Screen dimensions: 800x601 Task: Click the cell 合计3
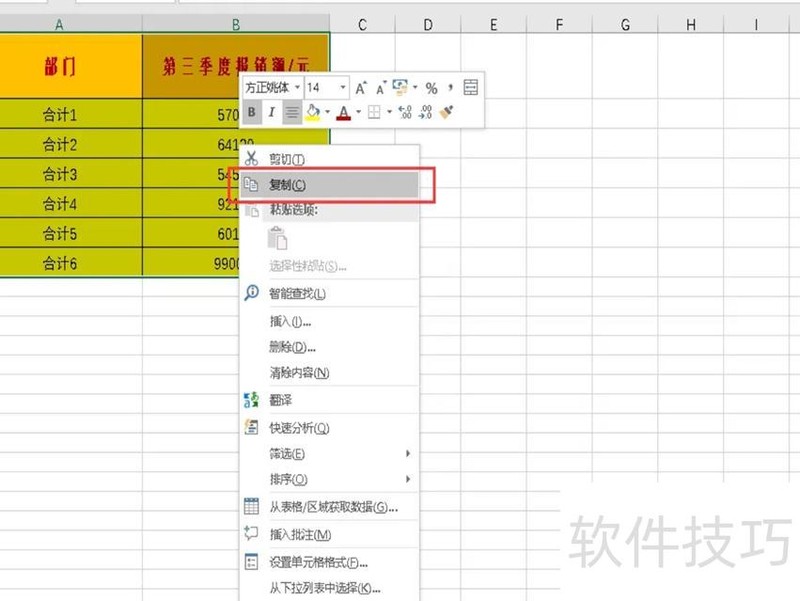pyautogui.click(x=71, y=173)
